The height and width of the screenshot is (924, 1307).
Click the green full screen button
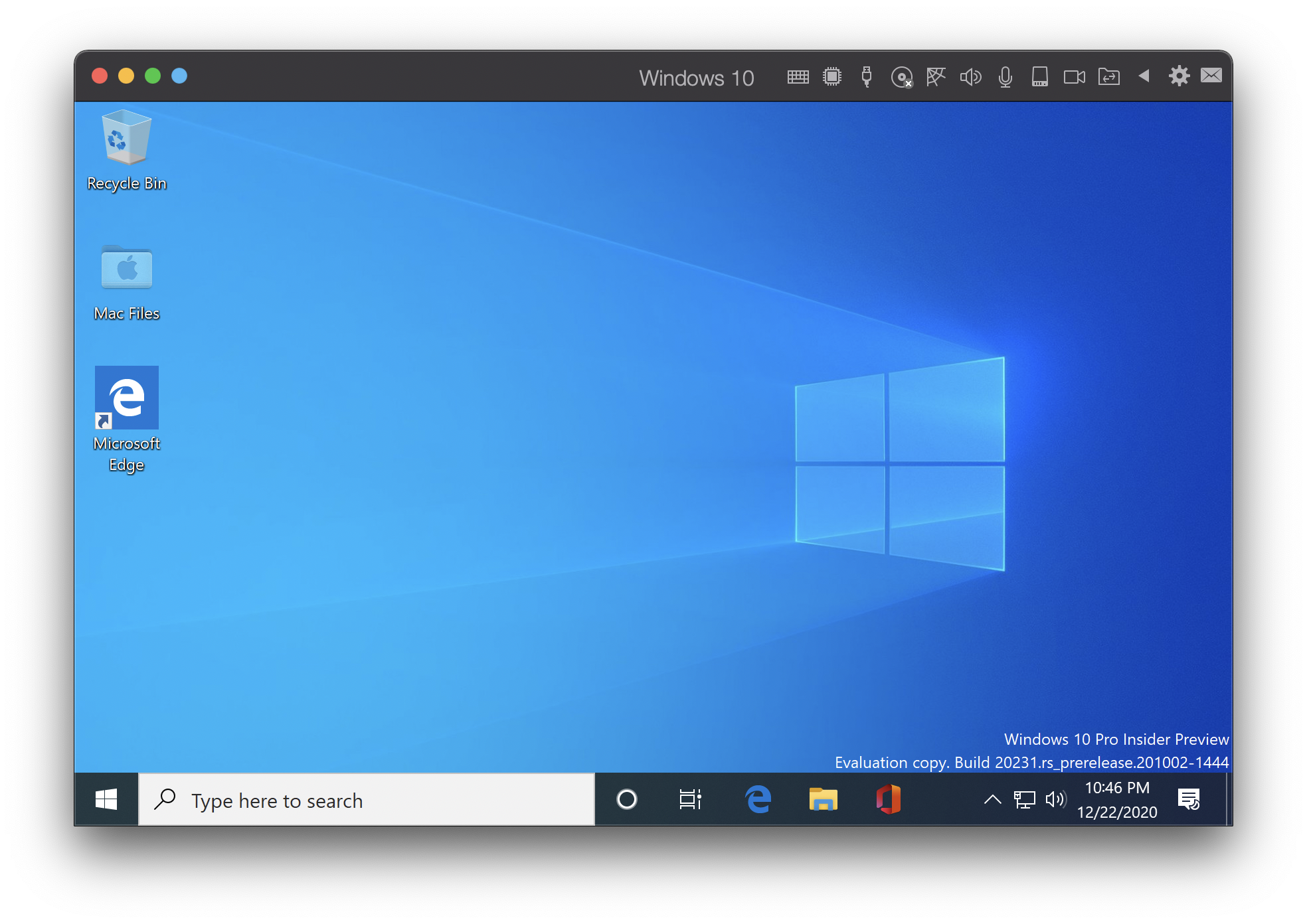(153, 76)
